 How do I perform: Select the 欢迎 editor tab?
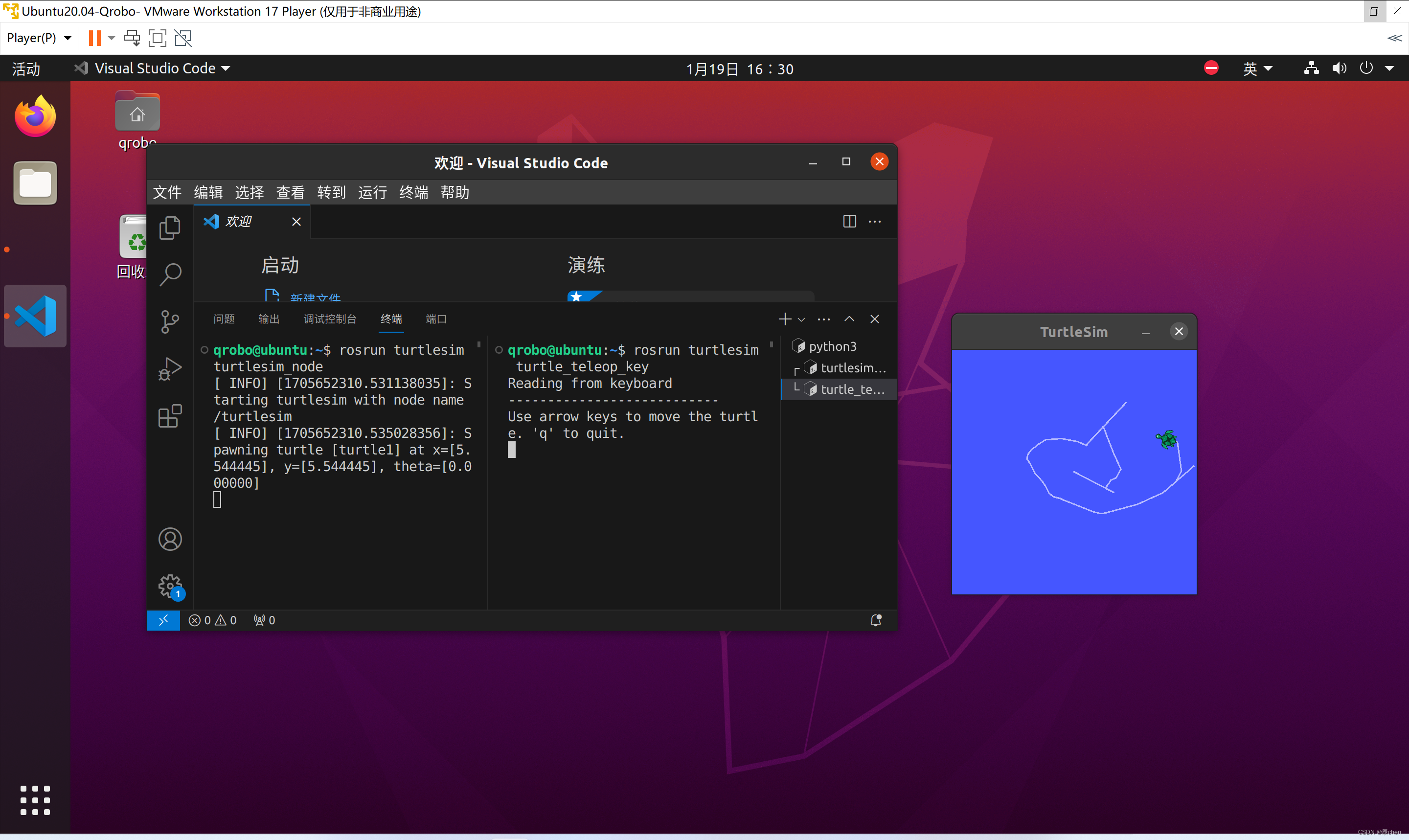point(252,221)
